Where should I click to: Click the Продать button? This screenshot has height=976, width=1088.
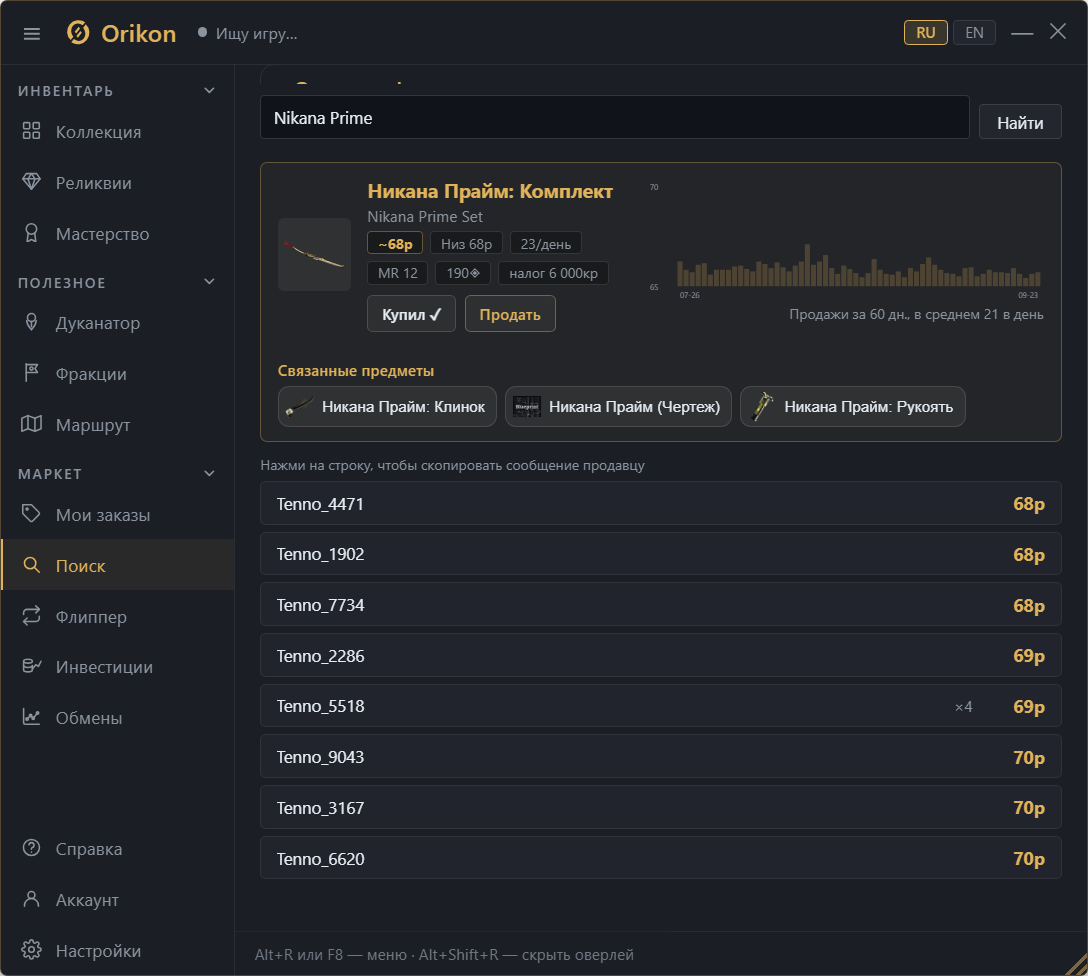click(510, 314)
